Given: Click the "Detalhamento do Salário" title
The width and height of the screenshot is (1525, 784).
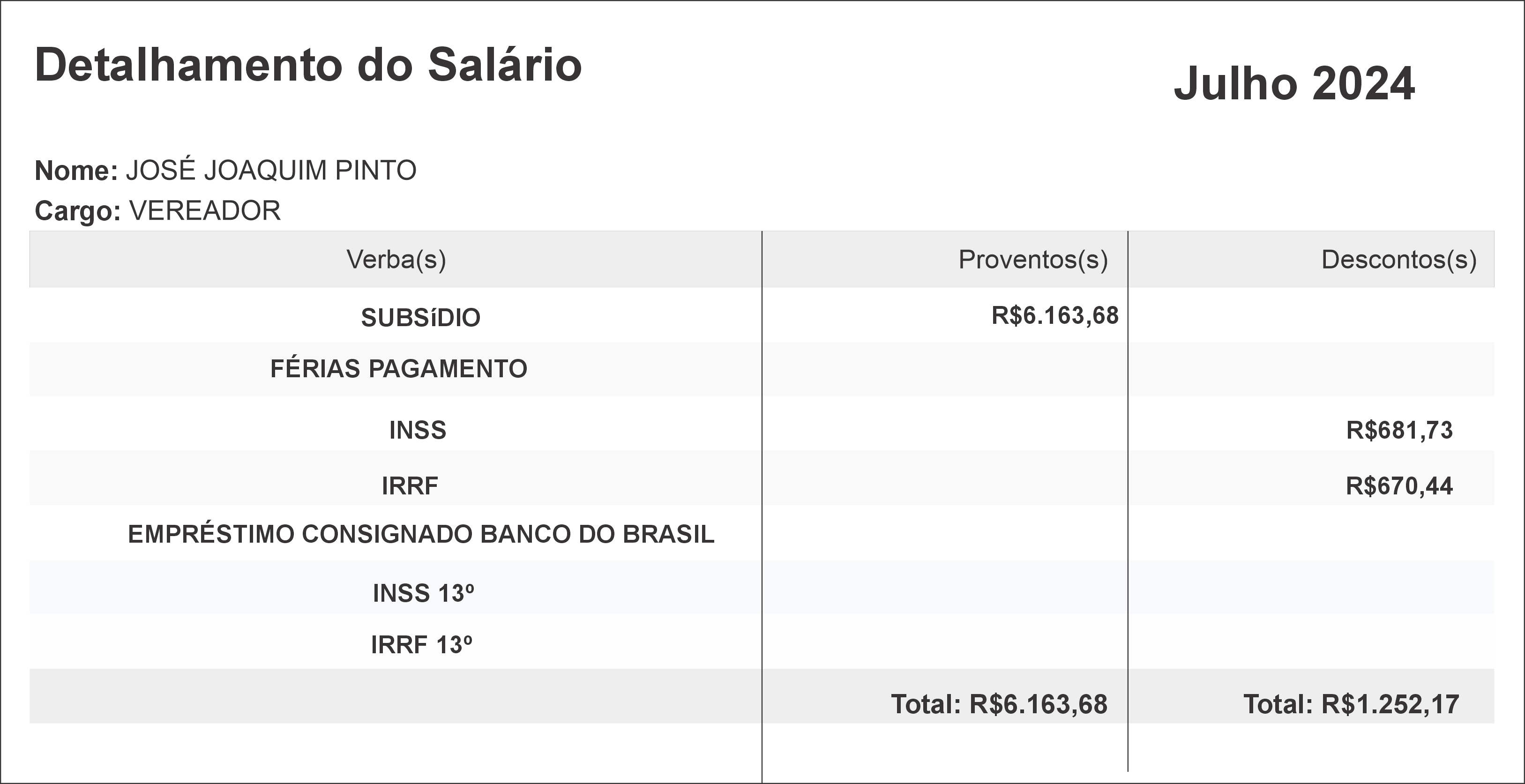Looking at the screenshot, I should 308,65.
